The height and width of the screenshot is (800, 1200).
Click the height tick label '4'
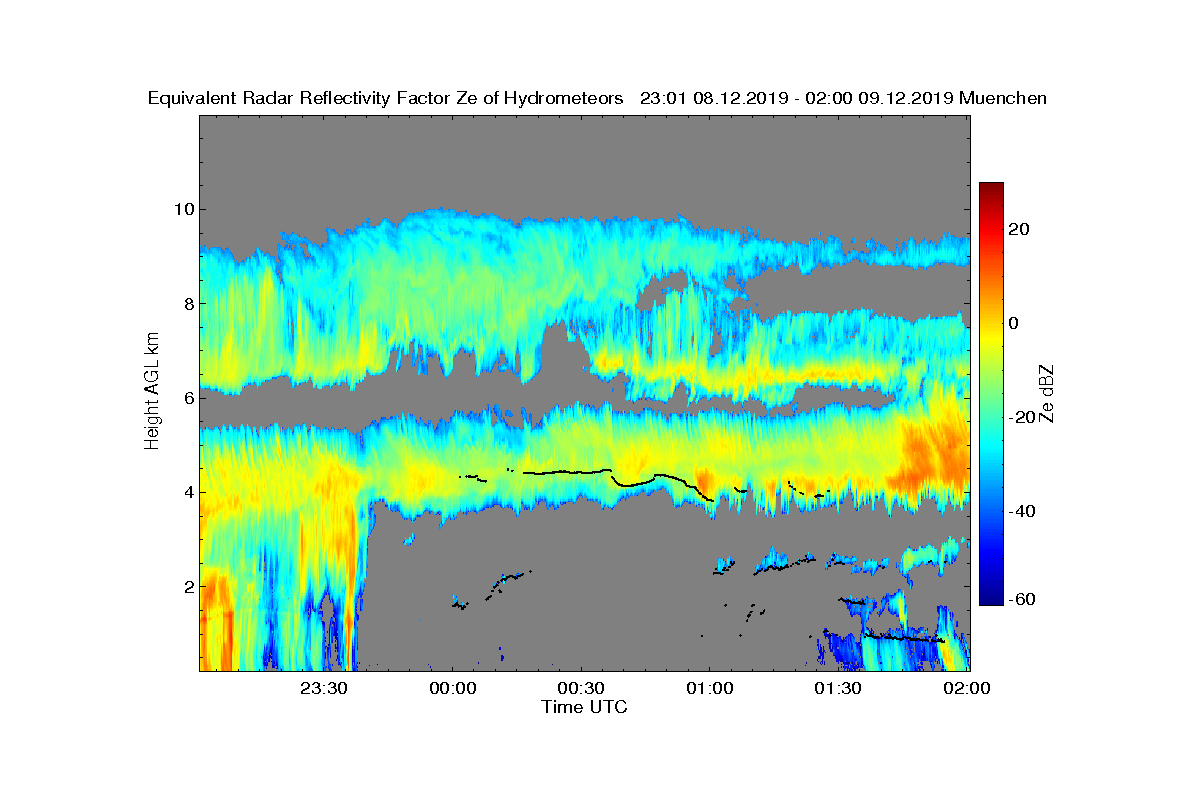click(187, 492)
